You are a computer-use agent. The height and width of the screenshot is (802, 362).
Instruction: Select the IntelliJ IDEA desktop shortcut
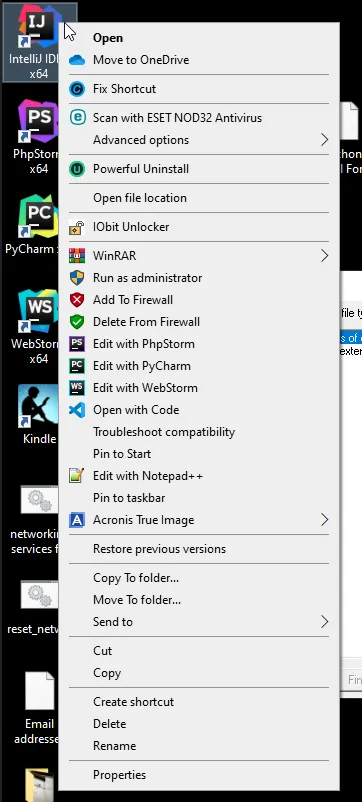[38, 42]
